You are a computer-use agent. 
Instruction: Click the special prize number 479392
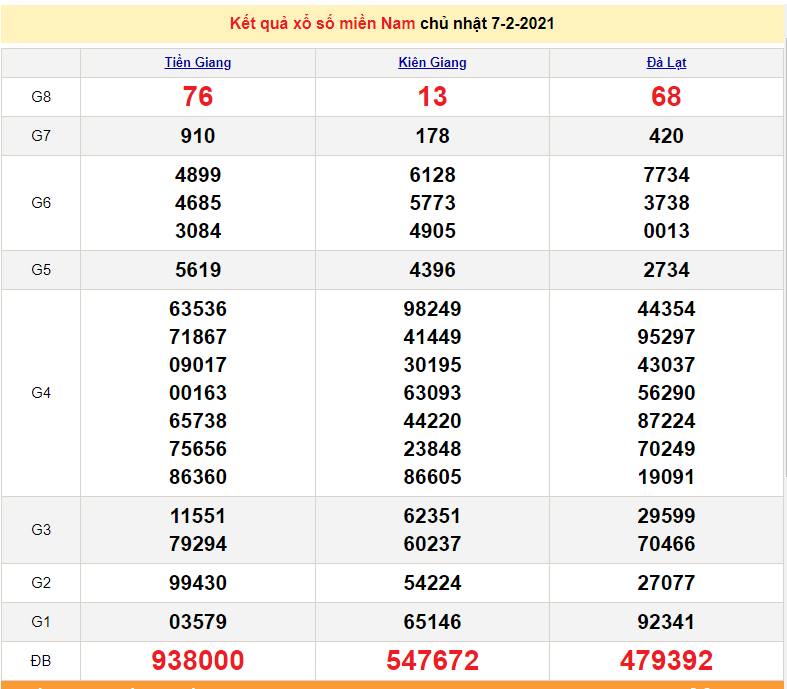tap(666, 661)
